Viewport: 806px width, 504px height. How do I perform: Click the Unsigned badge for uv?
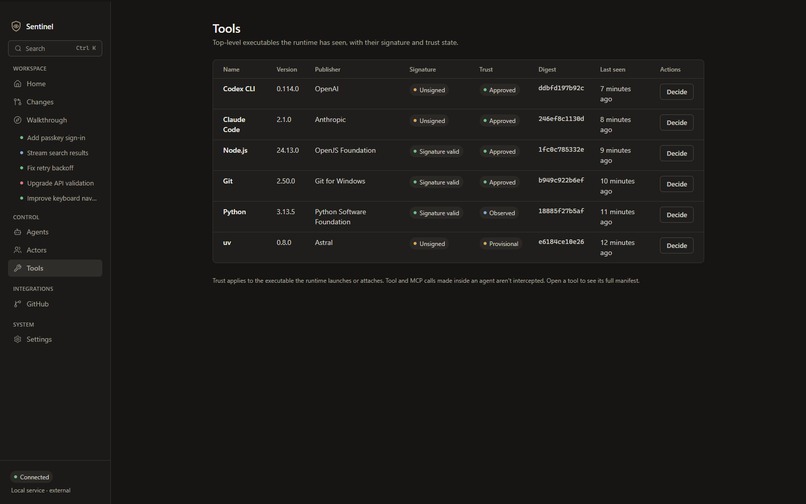pyautogui.click(x=429, y=244)
